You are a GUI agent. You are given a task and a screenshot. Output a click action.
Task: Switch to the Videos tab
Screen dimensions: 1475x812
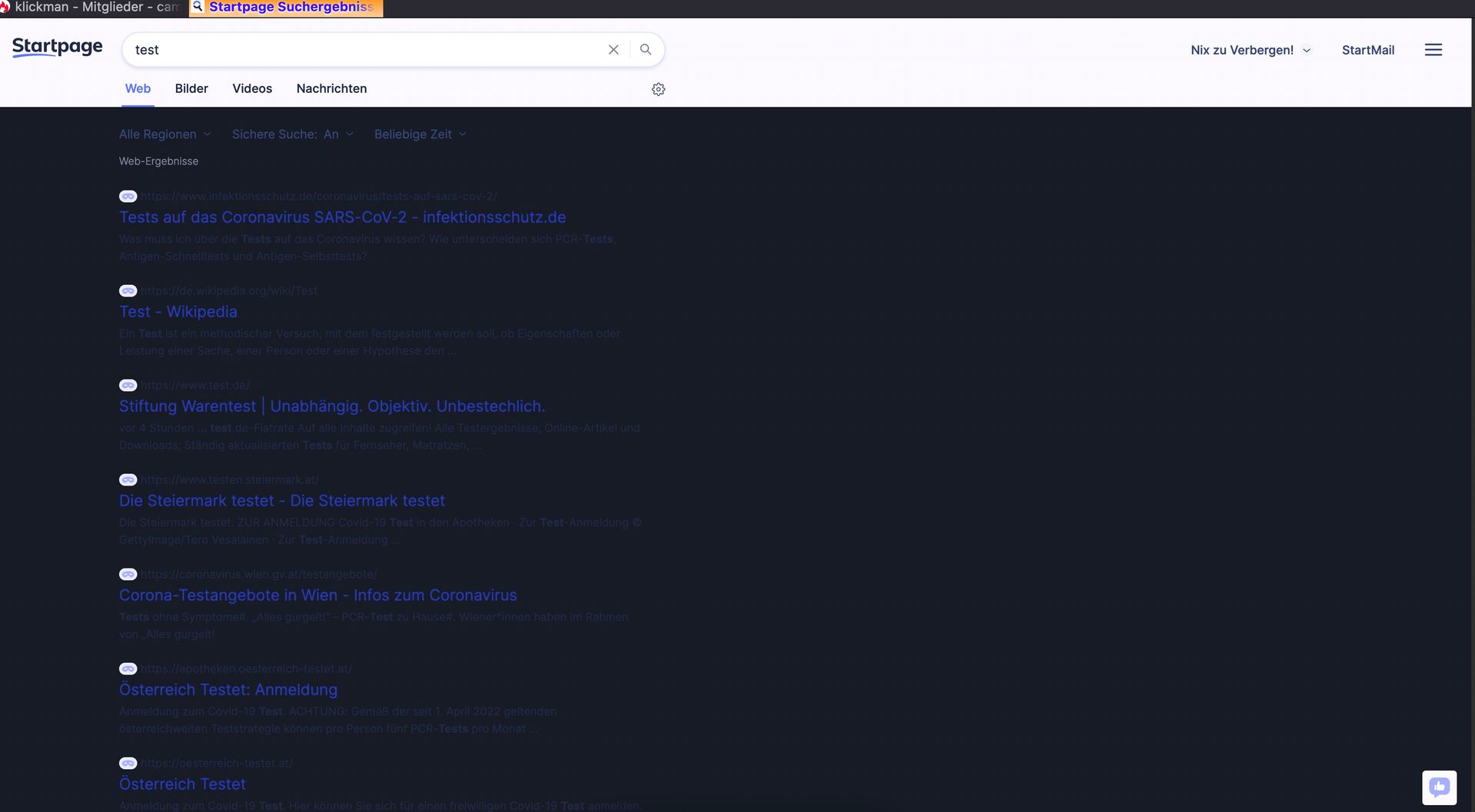coord(252,88)
